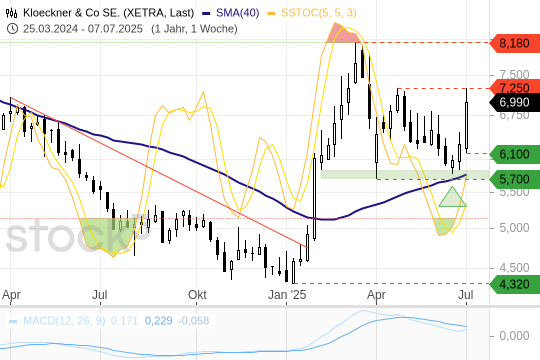
Task: Click the (1 Jahr, 1 Woche) period label
Action: (194, 29)
